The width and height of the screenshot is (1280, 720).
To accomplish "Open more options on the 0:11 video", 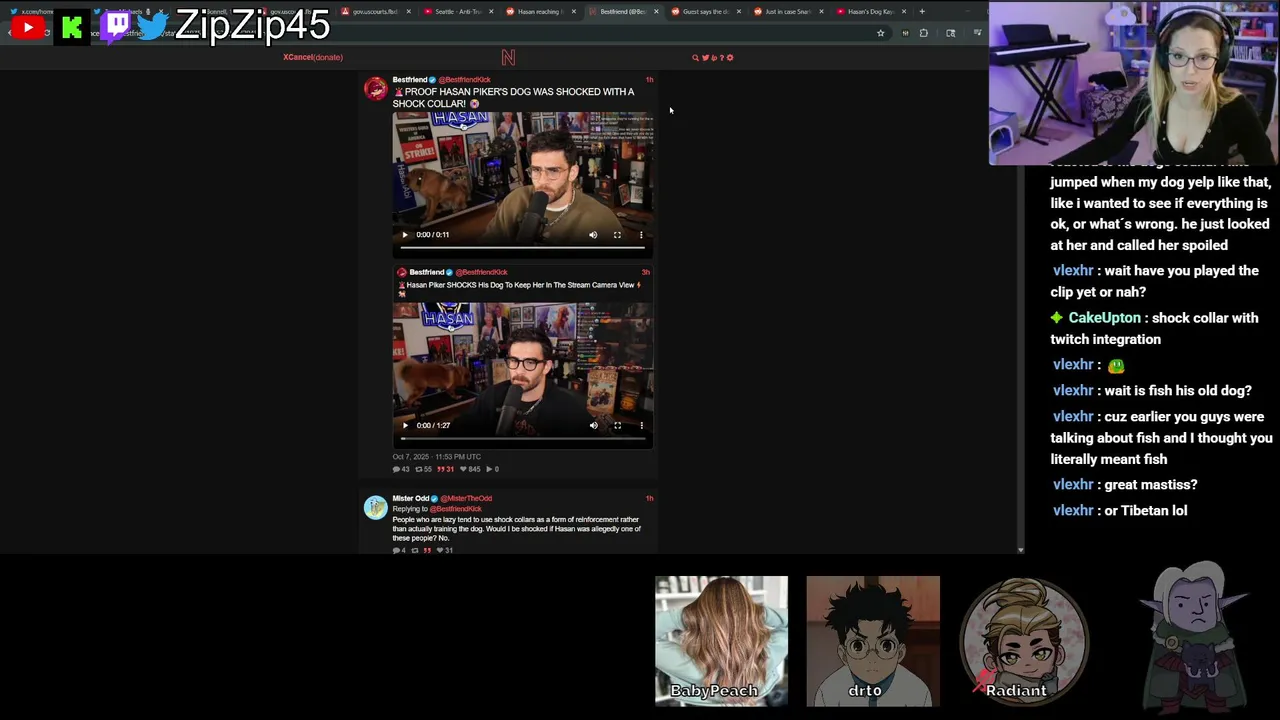I will pyautogui.click(x=641, y=235).
